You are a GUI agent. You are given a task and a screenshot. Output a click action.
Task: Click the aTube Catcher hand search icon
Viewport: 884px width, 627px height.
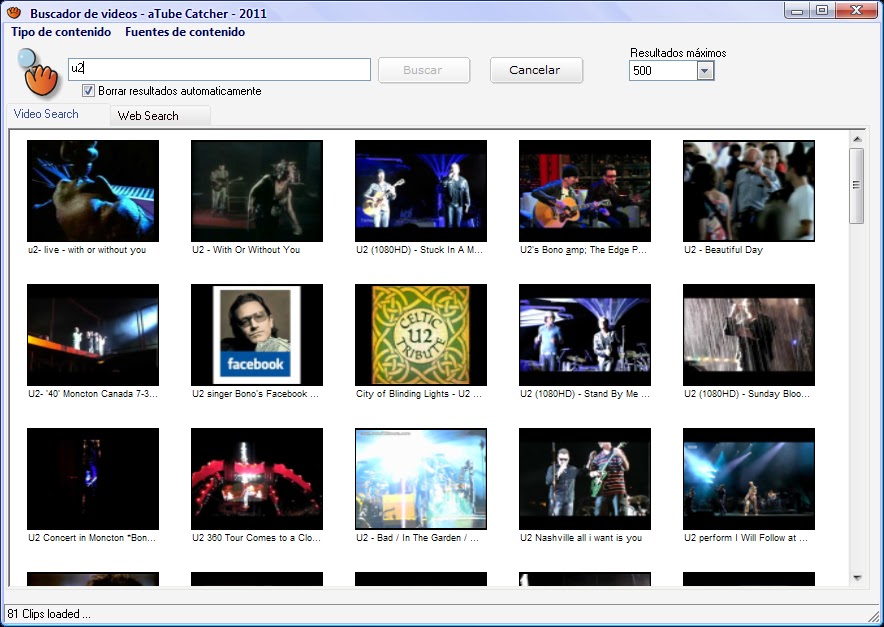[38, 73]
